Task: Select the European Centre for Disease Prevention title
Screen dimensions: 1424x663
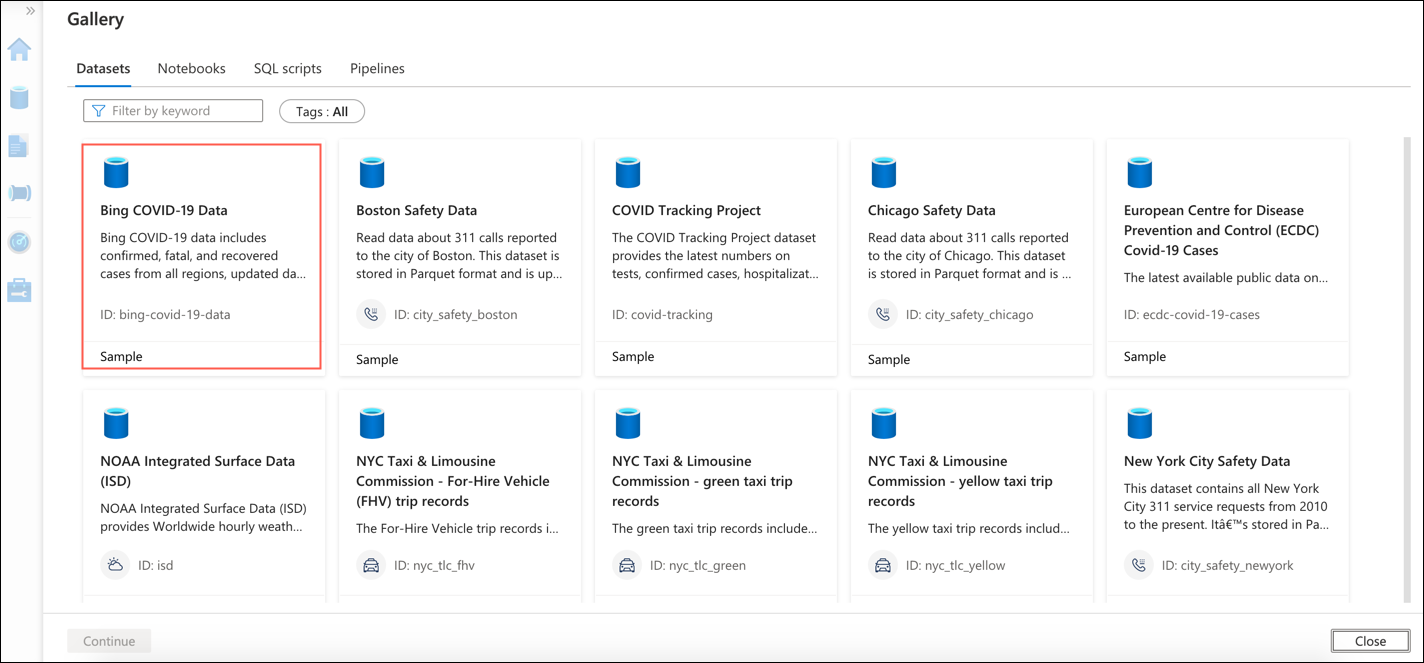Action: (1222, 230)
